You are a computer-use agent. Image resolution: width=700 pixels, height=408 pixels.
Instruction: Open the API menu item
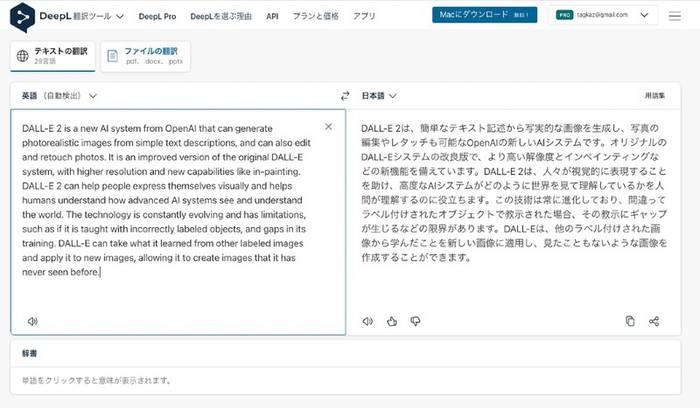click(x=272, y=17)
